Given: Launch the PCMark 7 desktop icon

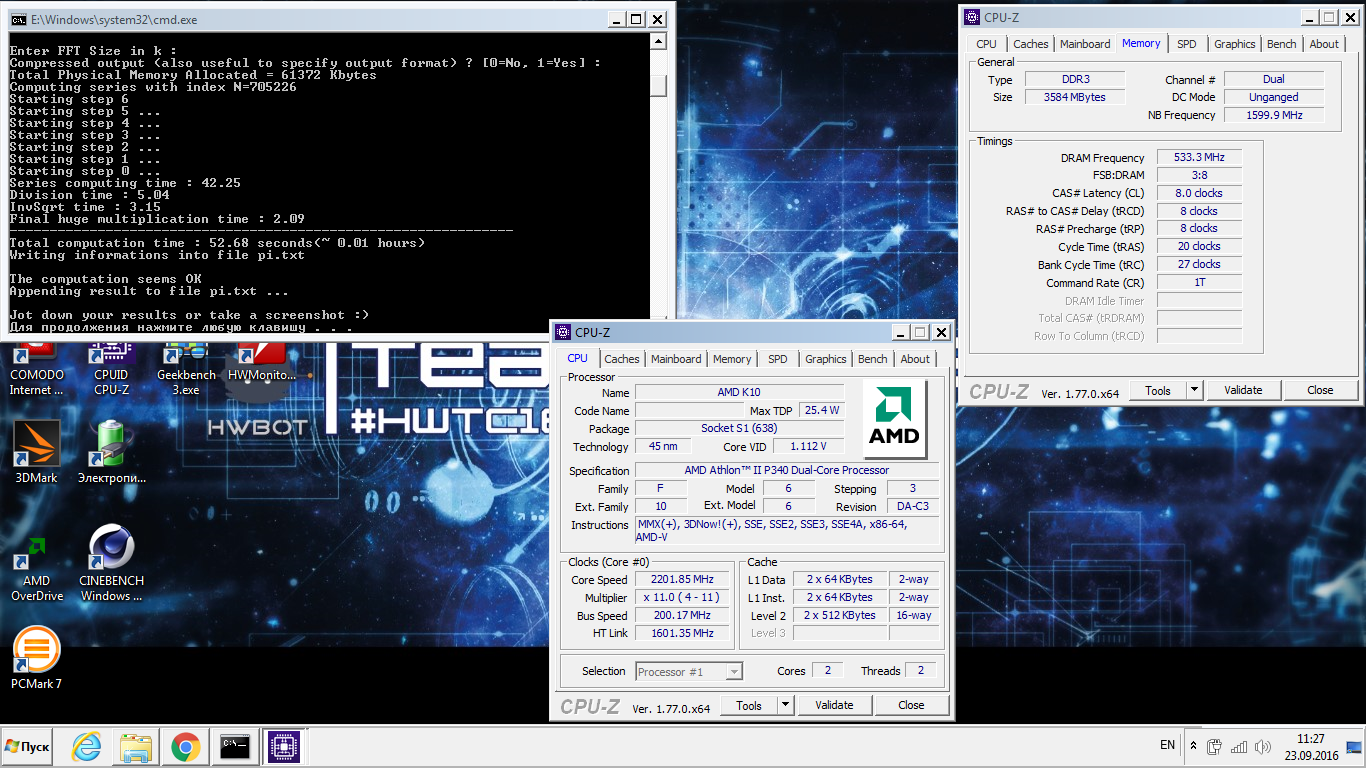Looking at the screenshot, I should pos(37,658).
